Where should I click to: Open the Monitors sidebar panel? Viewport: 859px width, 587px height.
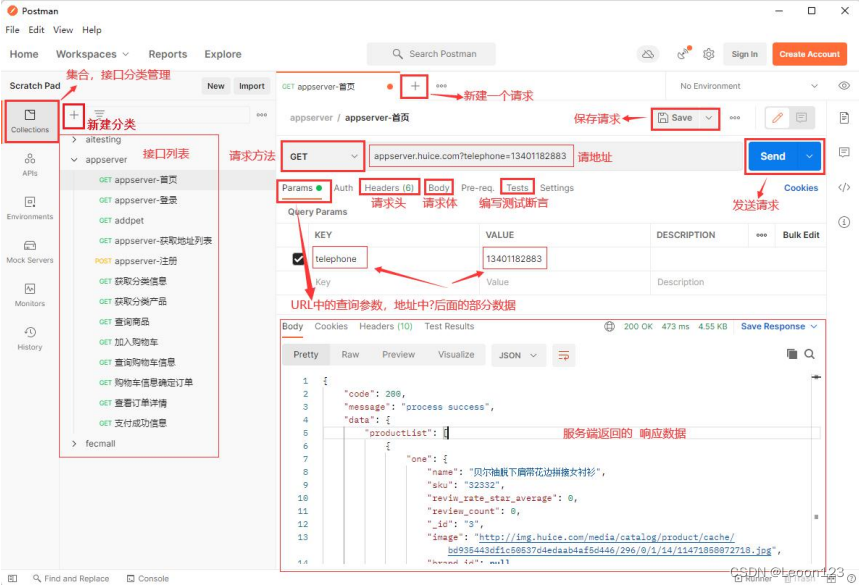click(30, 295)
